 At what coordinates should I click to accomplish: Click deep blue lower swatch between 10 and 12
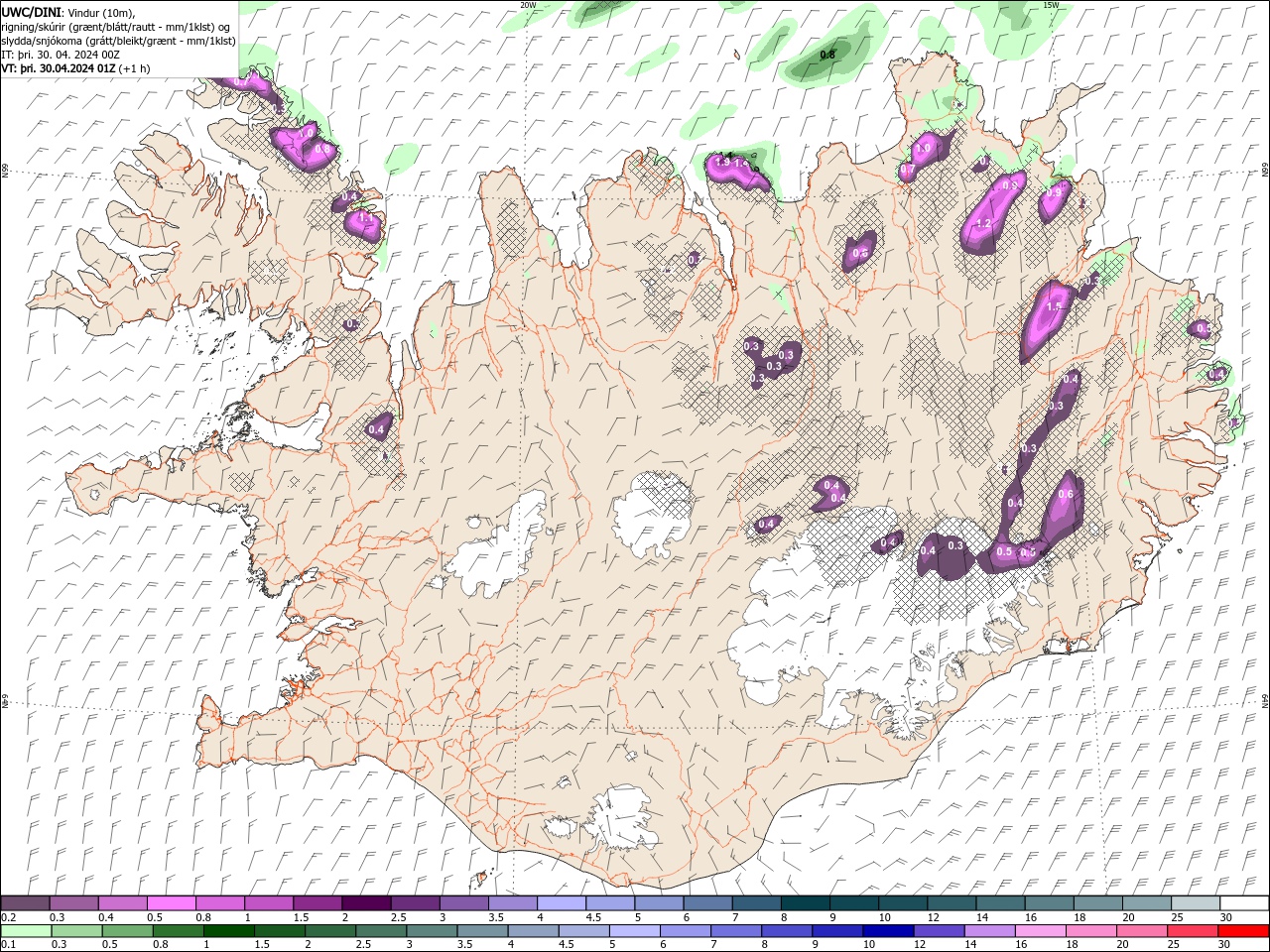(889, 931)
